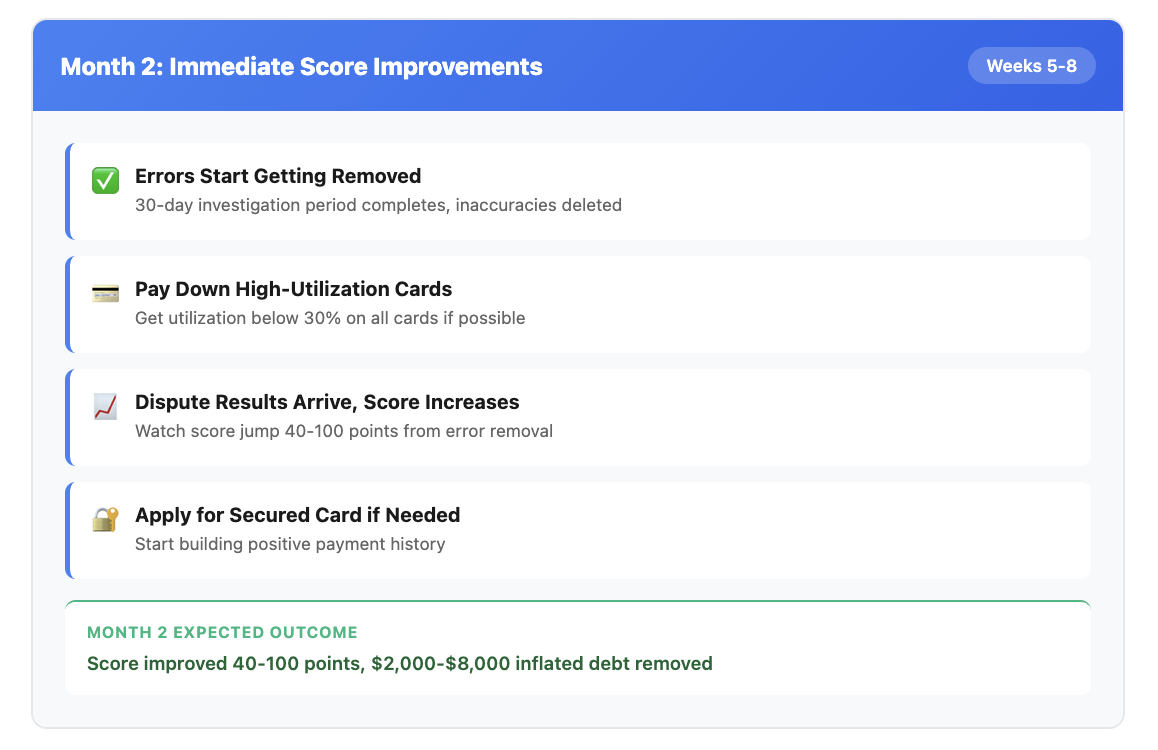
Task: Select the Month 2: Immediate Score Improvements heading
Action: (x=301, y=66)
